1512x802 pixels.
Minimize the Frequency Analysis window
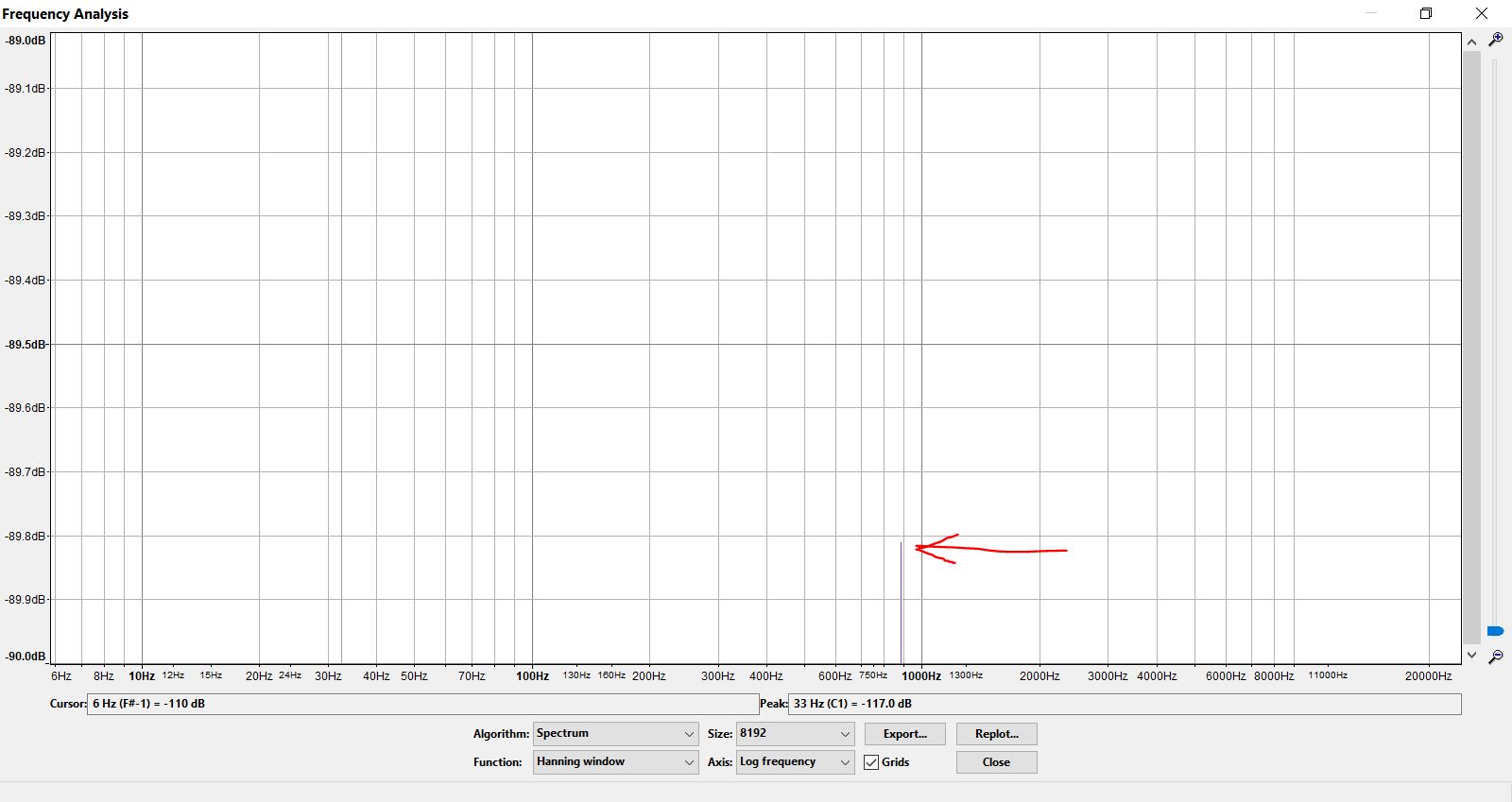[1371, 13]
